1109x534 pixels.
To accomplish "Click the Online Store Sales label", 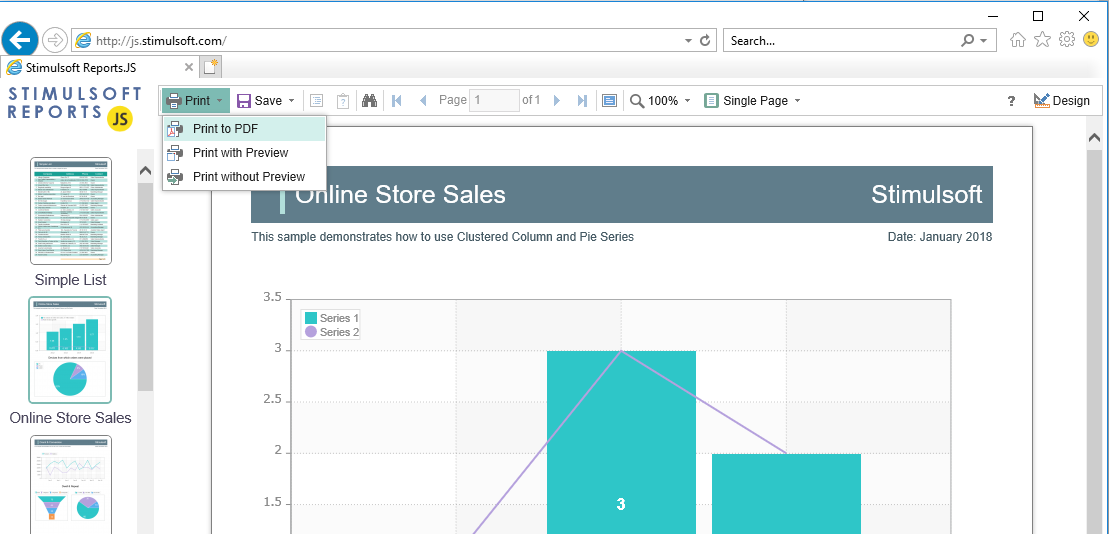I will tap(71, 418).
